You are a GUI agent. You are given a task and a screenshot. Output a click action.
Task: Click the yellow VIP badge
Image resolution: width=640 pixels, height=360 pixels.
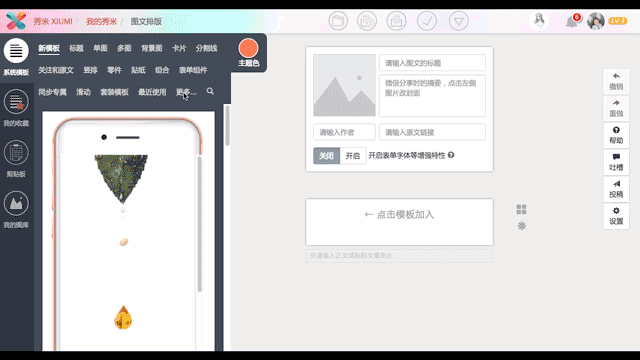tap(618, 21)
